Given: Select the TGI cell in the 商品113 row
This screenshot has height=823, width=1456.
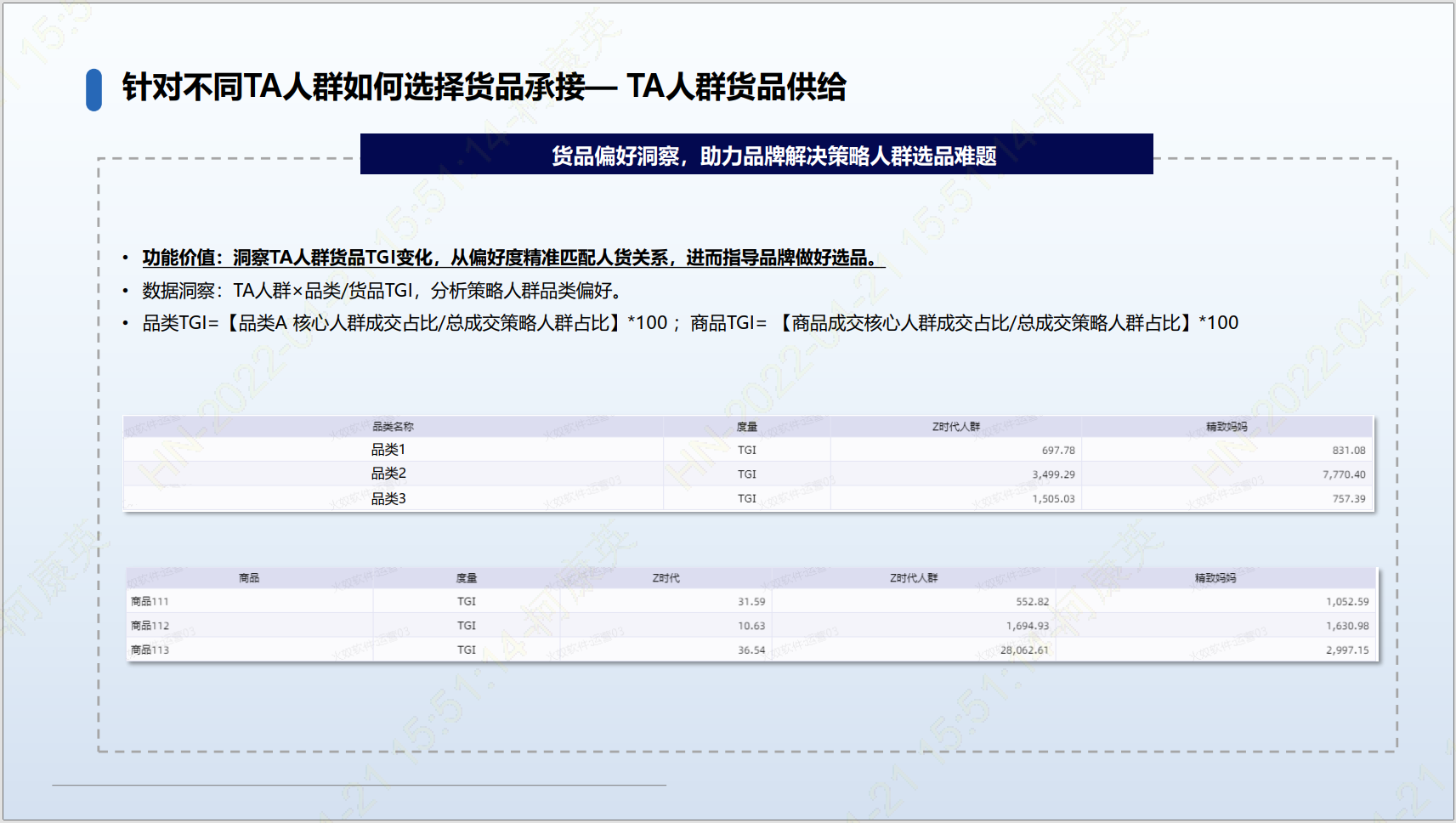Looking at the screenshot, I should pyautogui.click(x=467, y=650).
